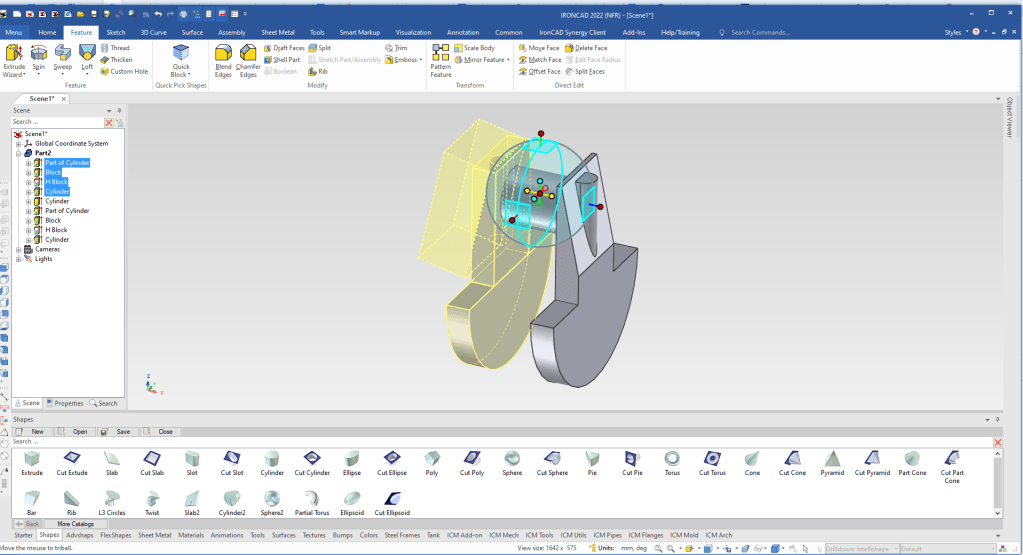
Task: Expand the Cameras tree node
Action: coord(18,249)
